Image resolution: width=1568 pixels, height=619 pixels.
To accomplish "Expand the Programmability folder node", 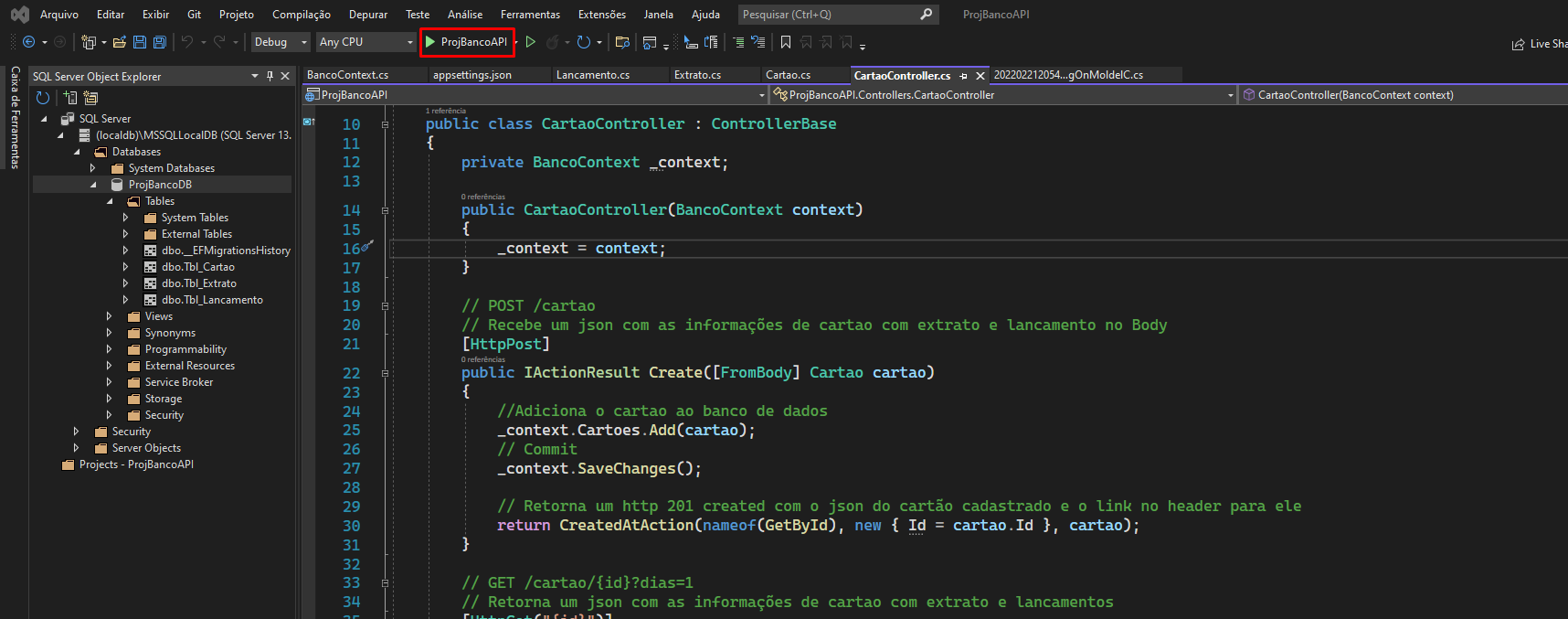I will click(109, 349).
